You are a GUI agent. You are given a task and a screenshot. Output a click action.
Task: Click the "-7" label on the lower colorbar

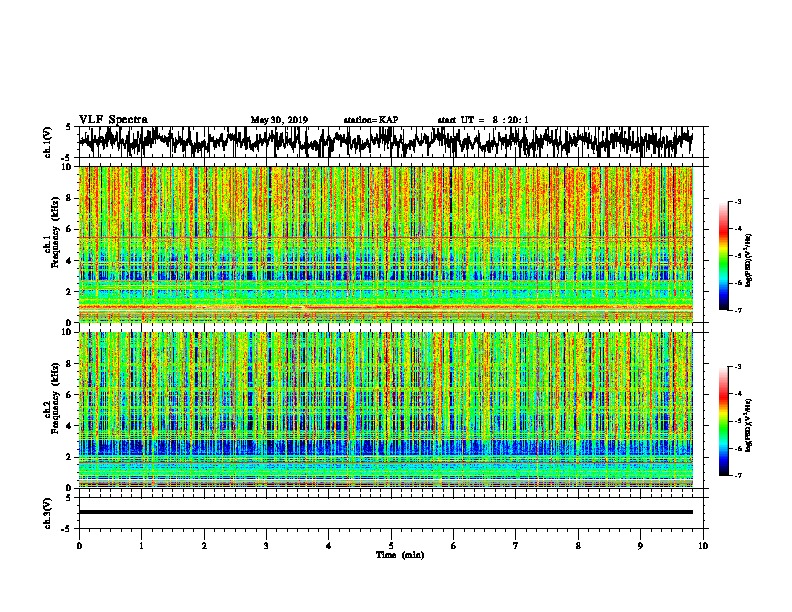click(x=738, y=476)
